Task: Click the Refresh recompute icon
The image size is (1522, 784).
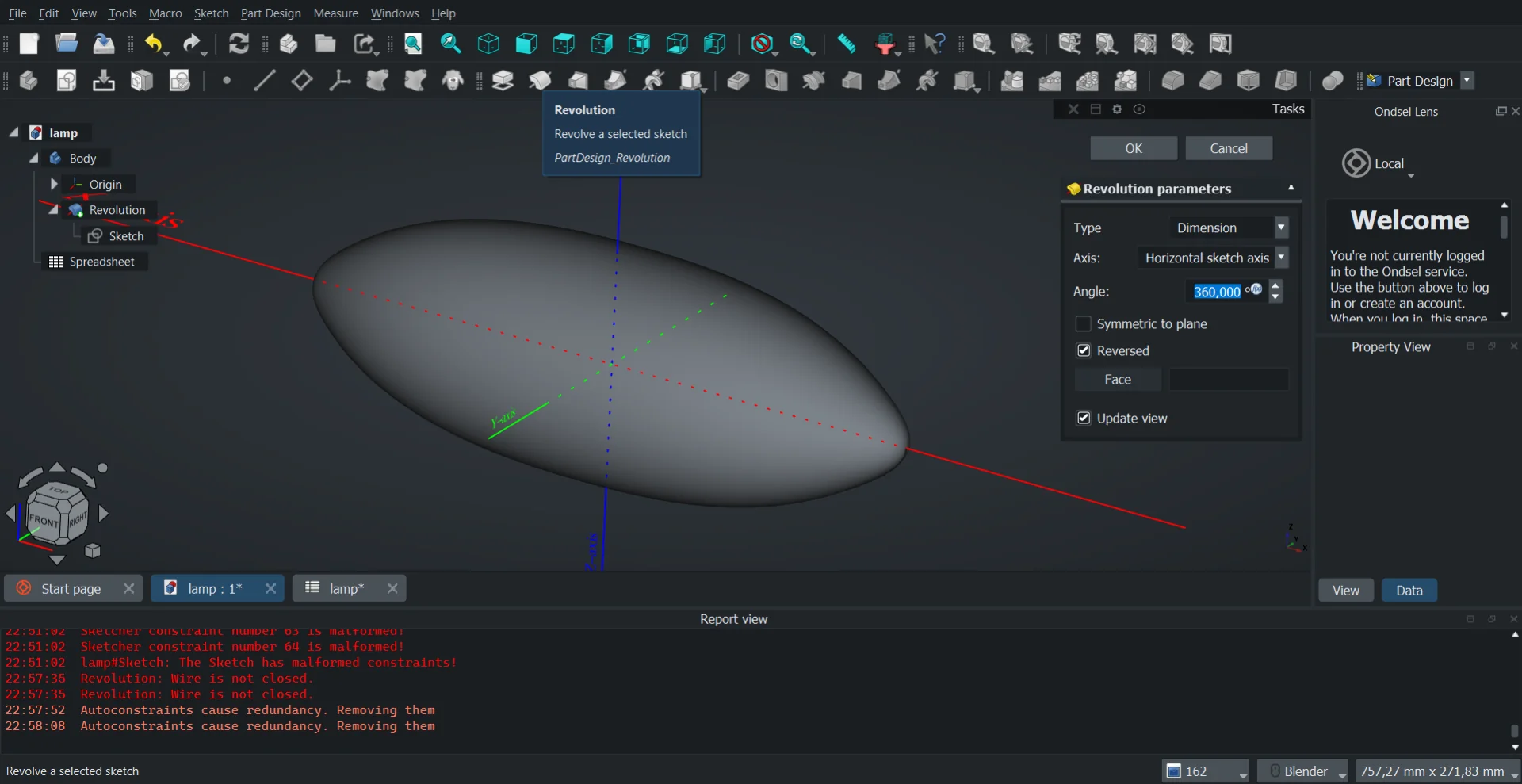Action: 239,44
